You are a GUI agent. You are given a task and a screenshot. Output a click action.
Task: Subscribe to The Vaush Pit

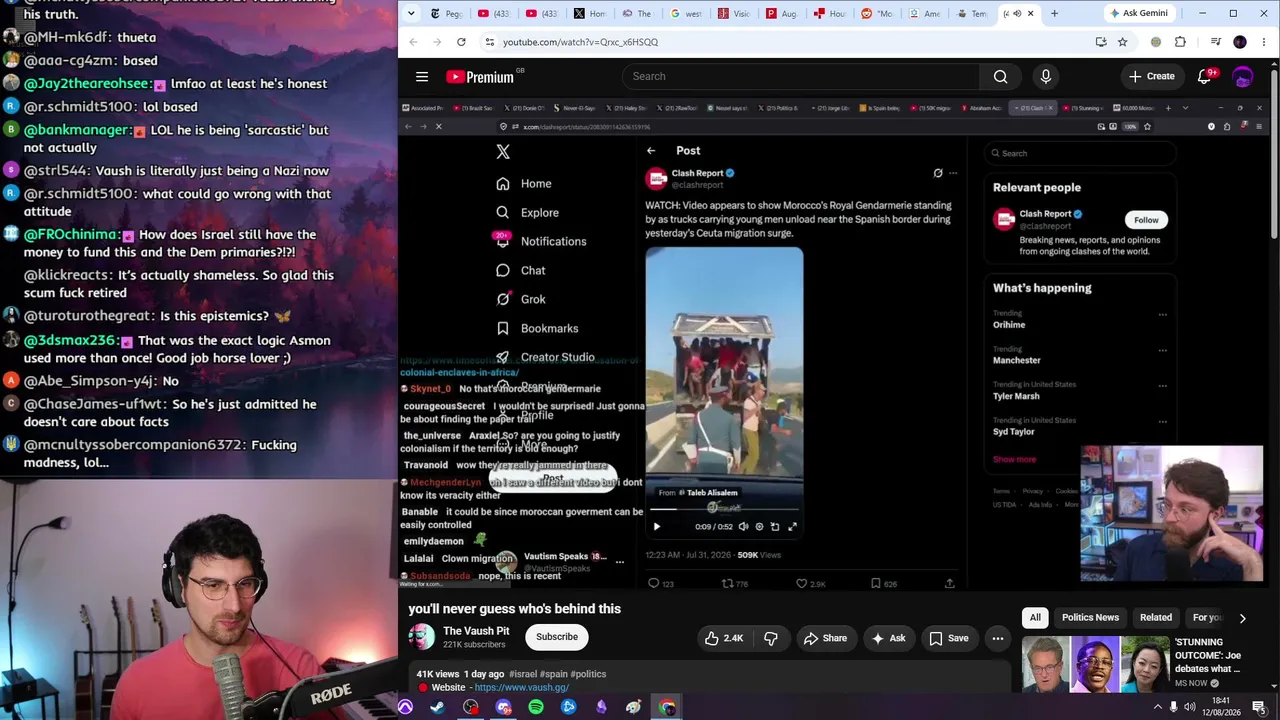tap(557, 637)
